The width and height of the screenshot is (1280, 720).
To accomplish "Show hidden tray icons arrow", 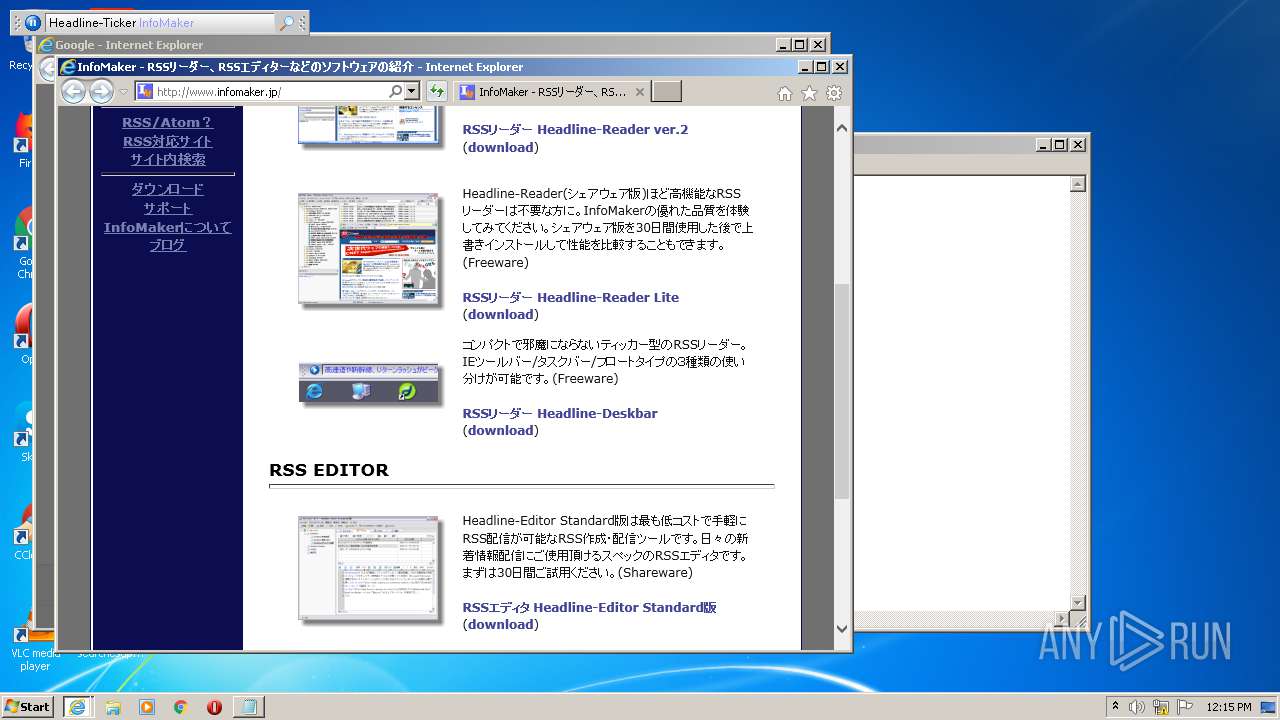I will pos(1115,706).
